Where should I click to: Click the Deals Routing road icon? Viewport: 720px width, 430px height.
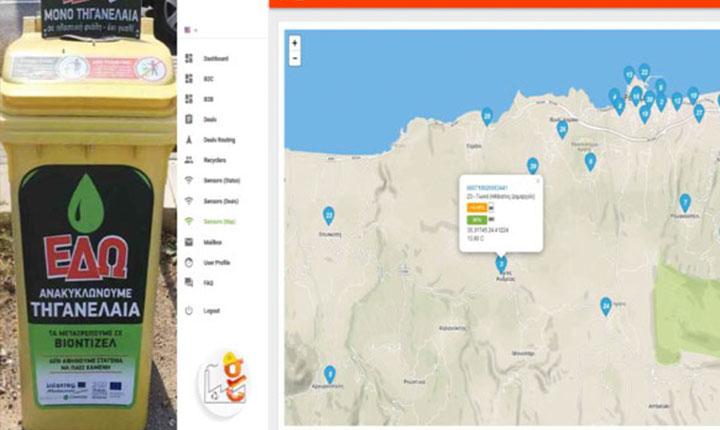click(189, 140)
